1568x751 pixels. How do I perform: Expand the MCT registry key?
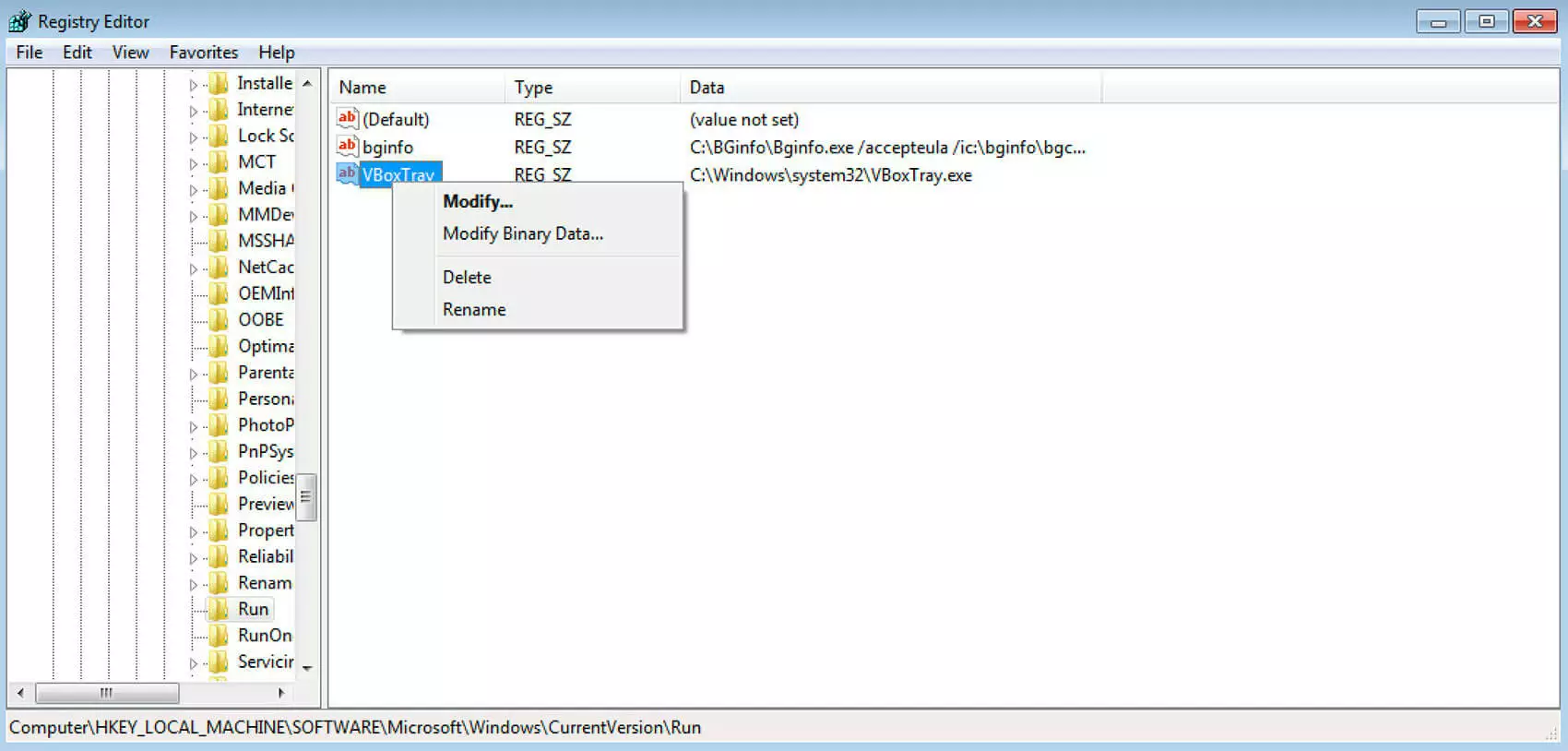click(193, 163)
